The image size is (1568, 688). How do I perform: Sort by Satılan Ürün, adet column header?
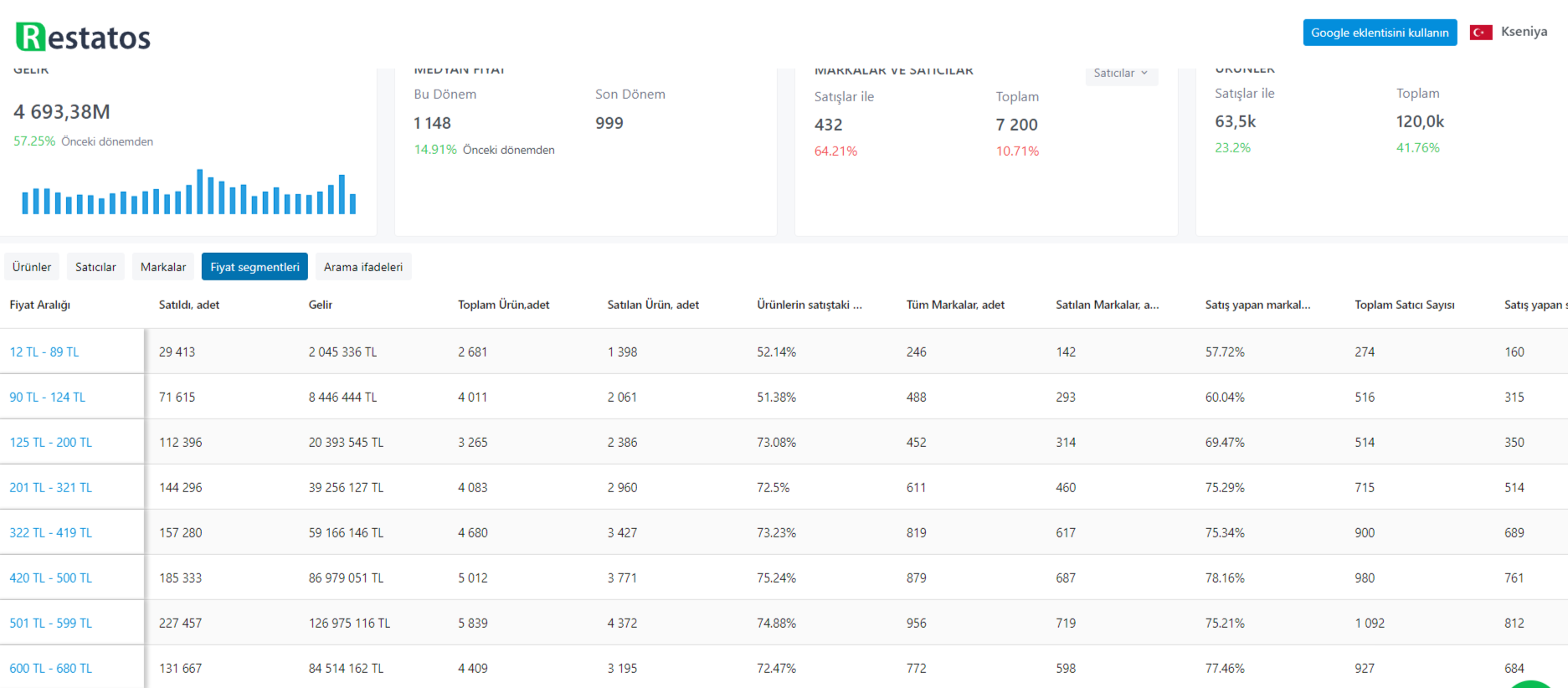tap(653, 305)
